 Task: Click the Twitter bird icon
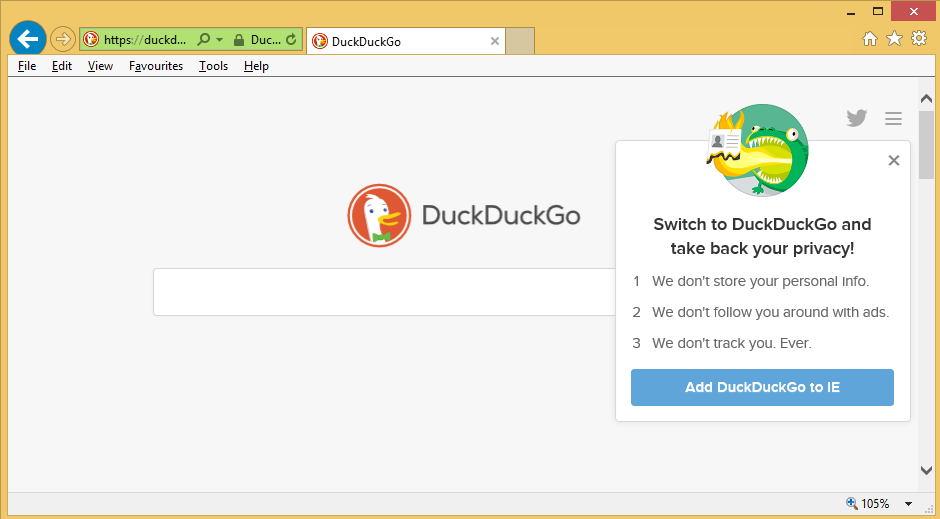[x=857, y=118]
